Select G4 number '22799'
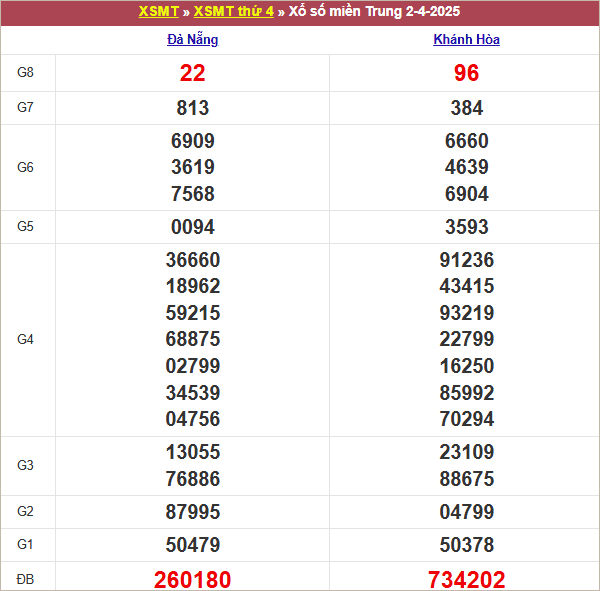 click(466, 339)
